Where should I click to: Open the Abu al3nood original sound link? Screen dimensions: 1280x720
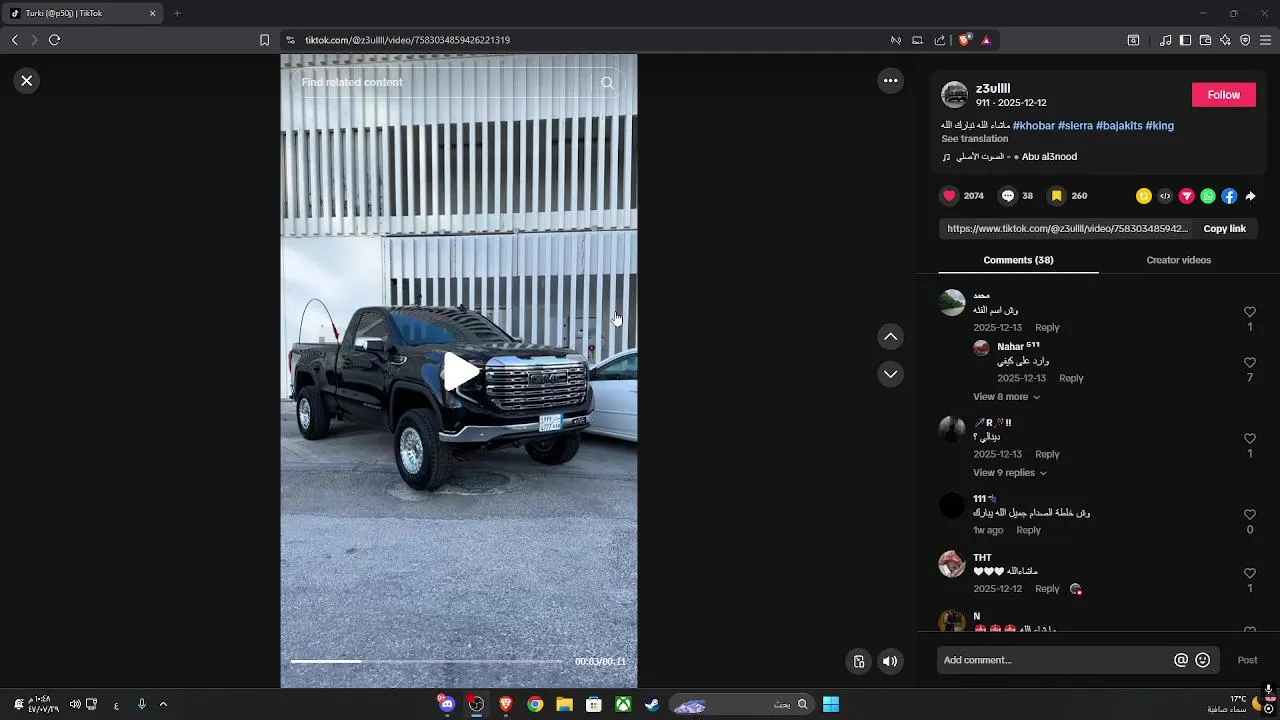coord(1010,157)
